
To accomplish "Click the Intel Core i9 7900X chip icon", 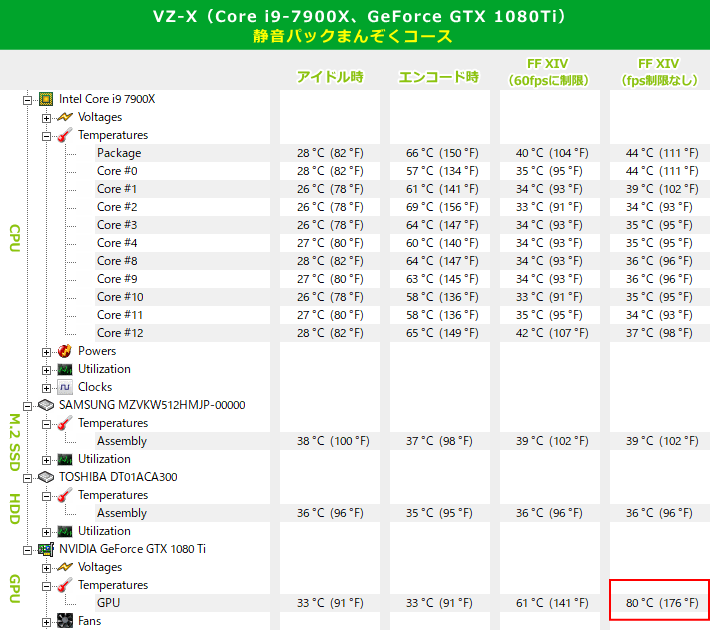I will (x=46, y=99).
